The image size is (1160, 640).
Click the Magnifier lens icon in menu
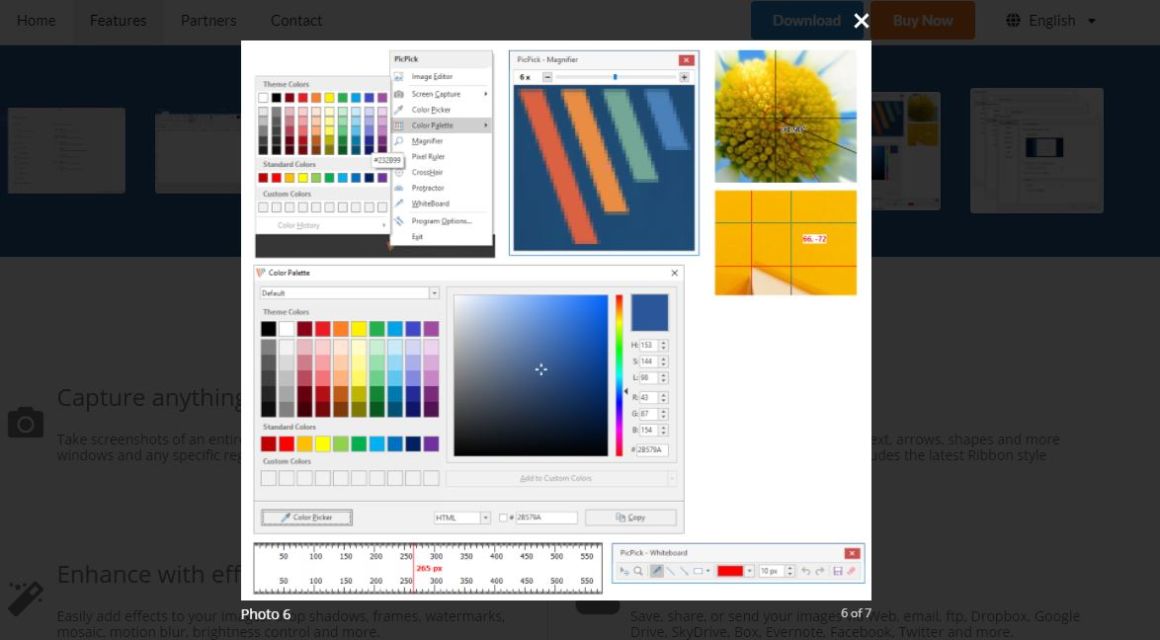[x=399, y=141]
